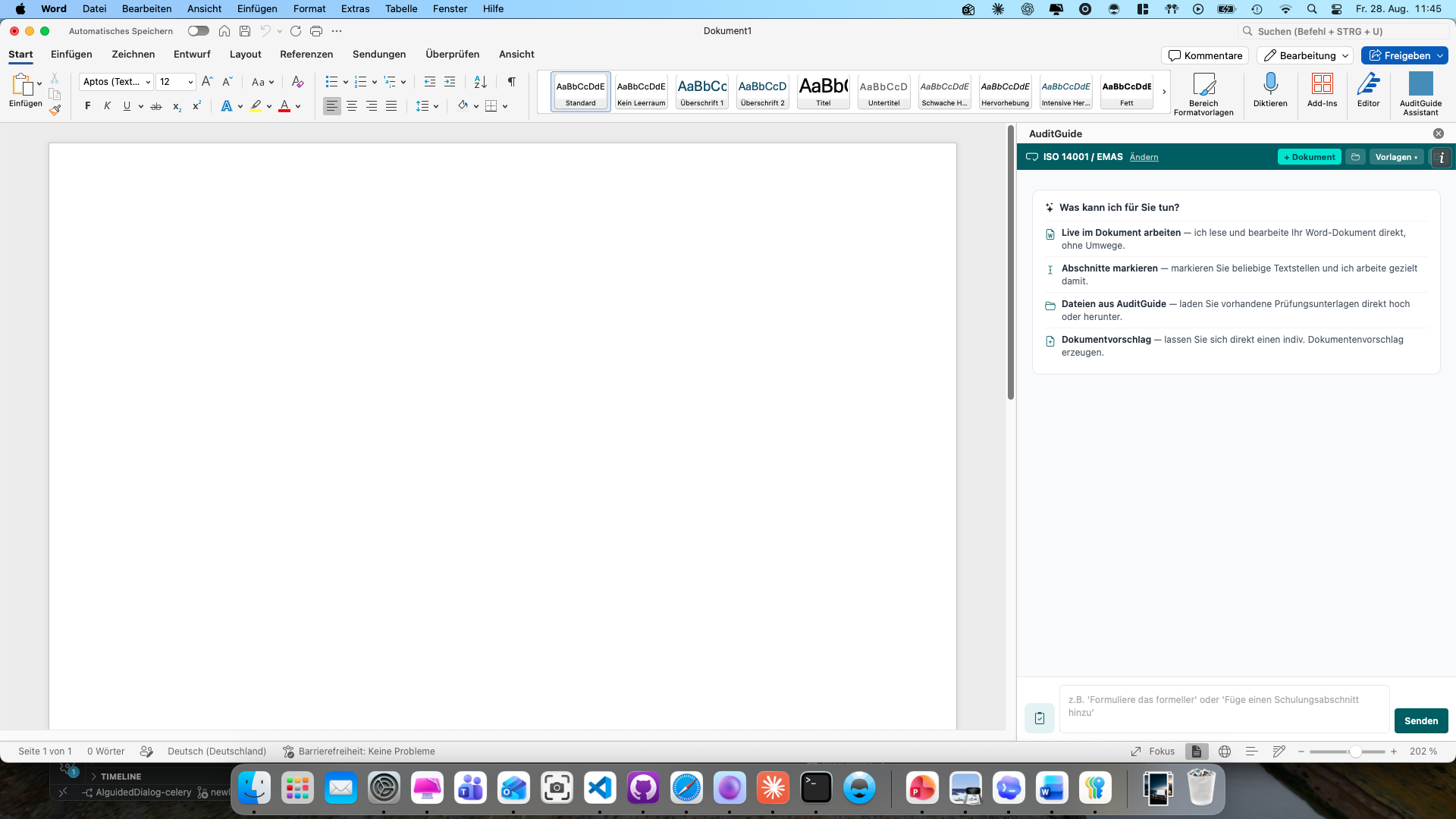Apply subscript formatting
This screenshot has height=819, width=1456.
coord(177,106)
